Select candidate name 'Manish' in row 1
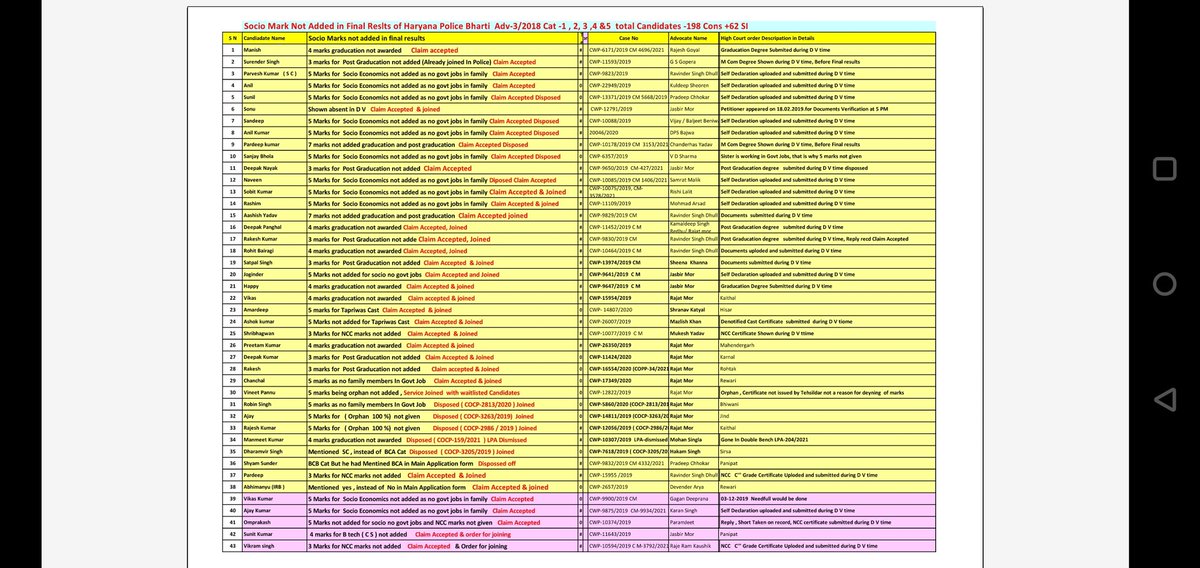The image size is (1200, 568). (x=254, y=48)
